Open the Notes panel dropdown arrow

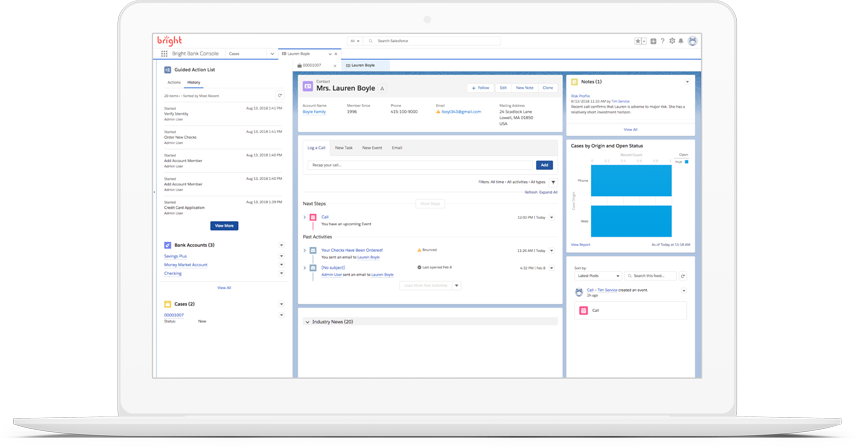click(687, 82)
